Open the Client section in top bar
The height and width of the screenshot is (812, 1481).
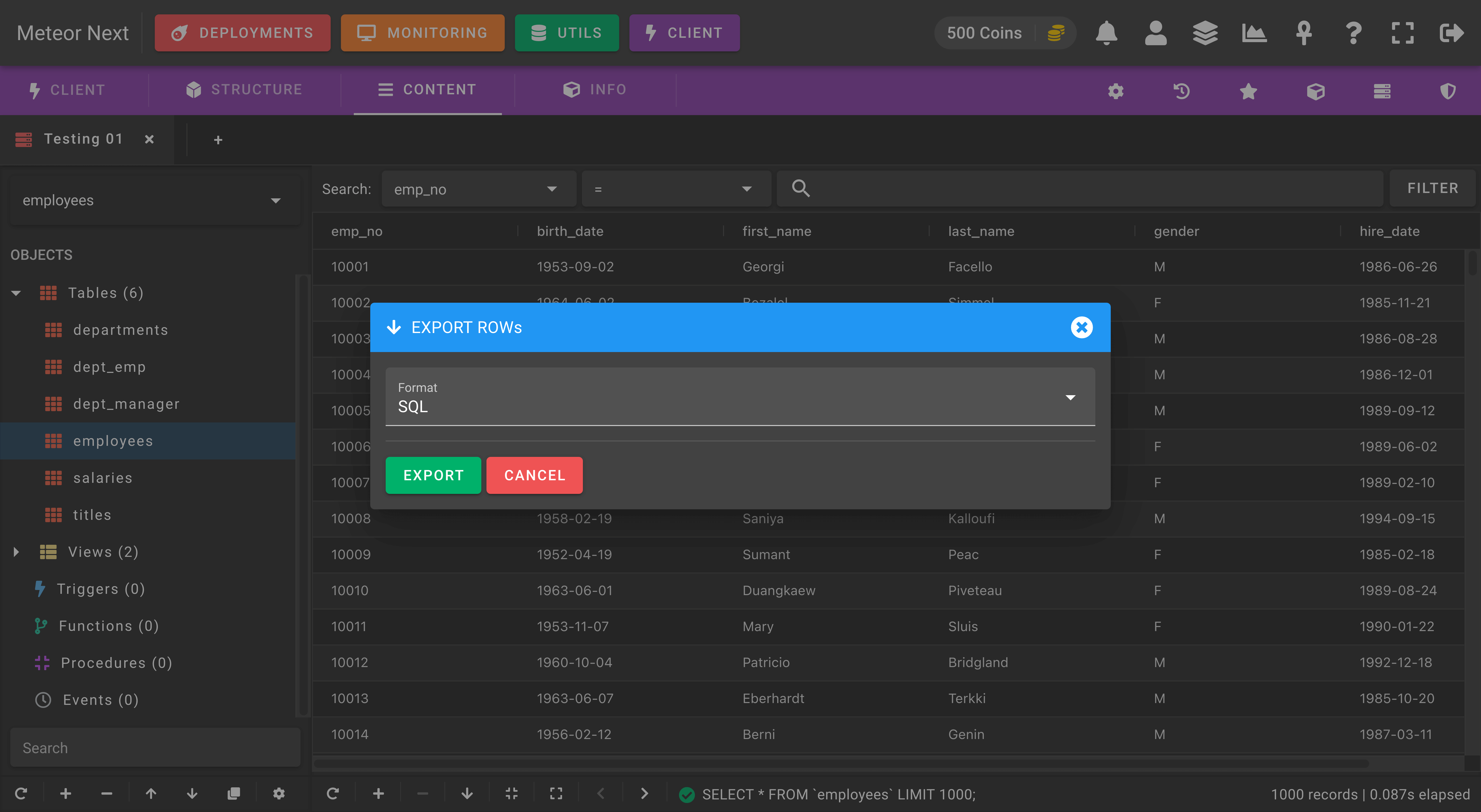coord(684,33)
